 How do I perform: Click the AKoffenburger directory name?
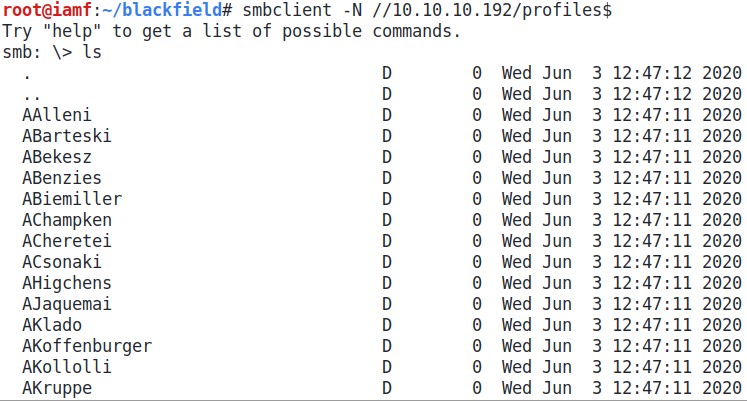87,346
